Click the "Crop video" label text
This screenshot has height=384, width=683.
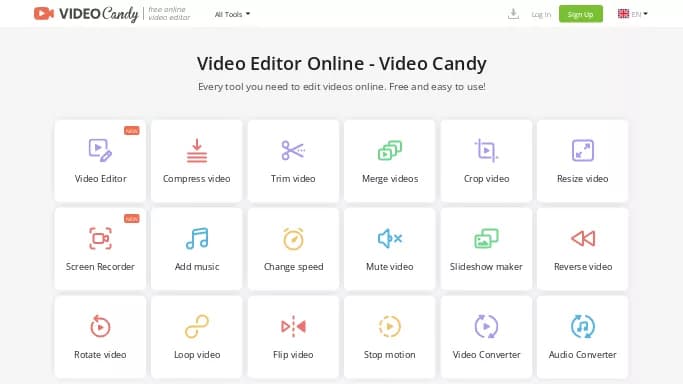(x=487, y=179)
